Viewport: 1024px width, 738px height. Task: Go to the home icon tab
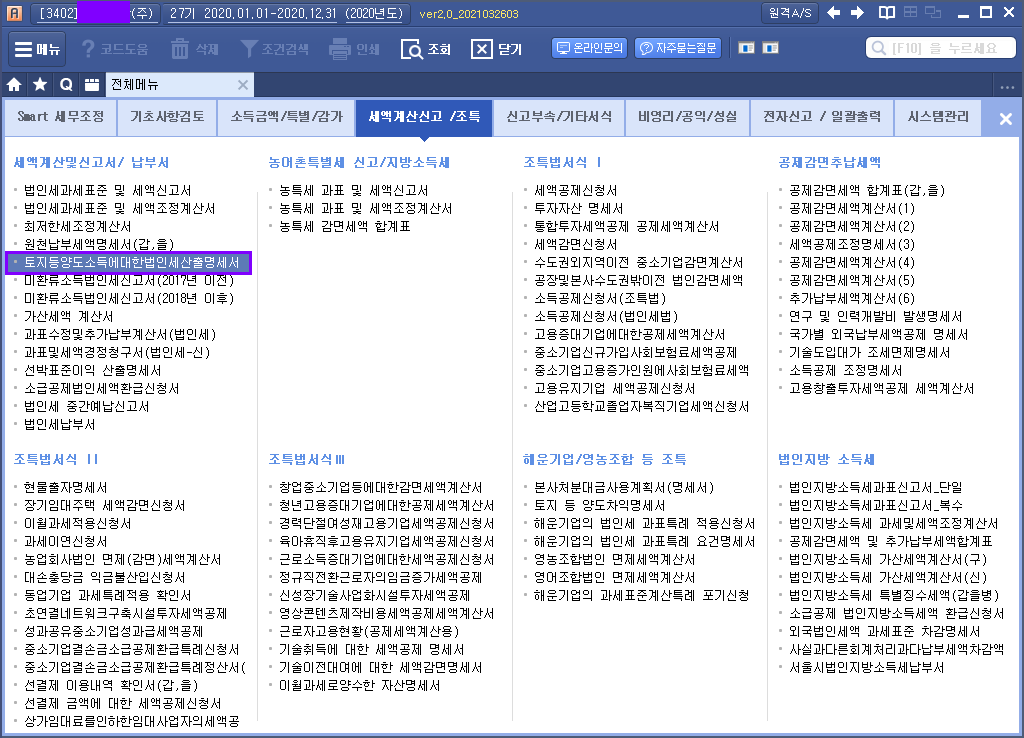[x=14, y=85]
